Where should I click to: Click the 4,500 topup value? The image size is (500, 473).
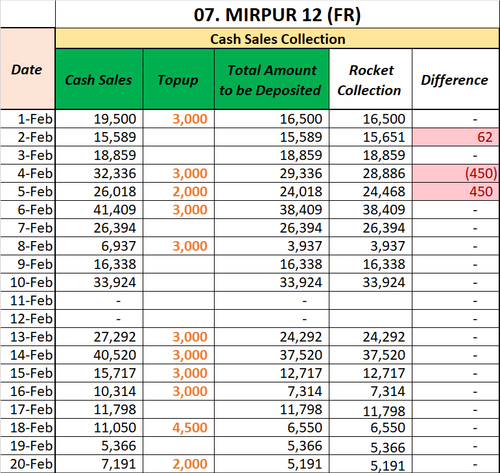[179, 428]
